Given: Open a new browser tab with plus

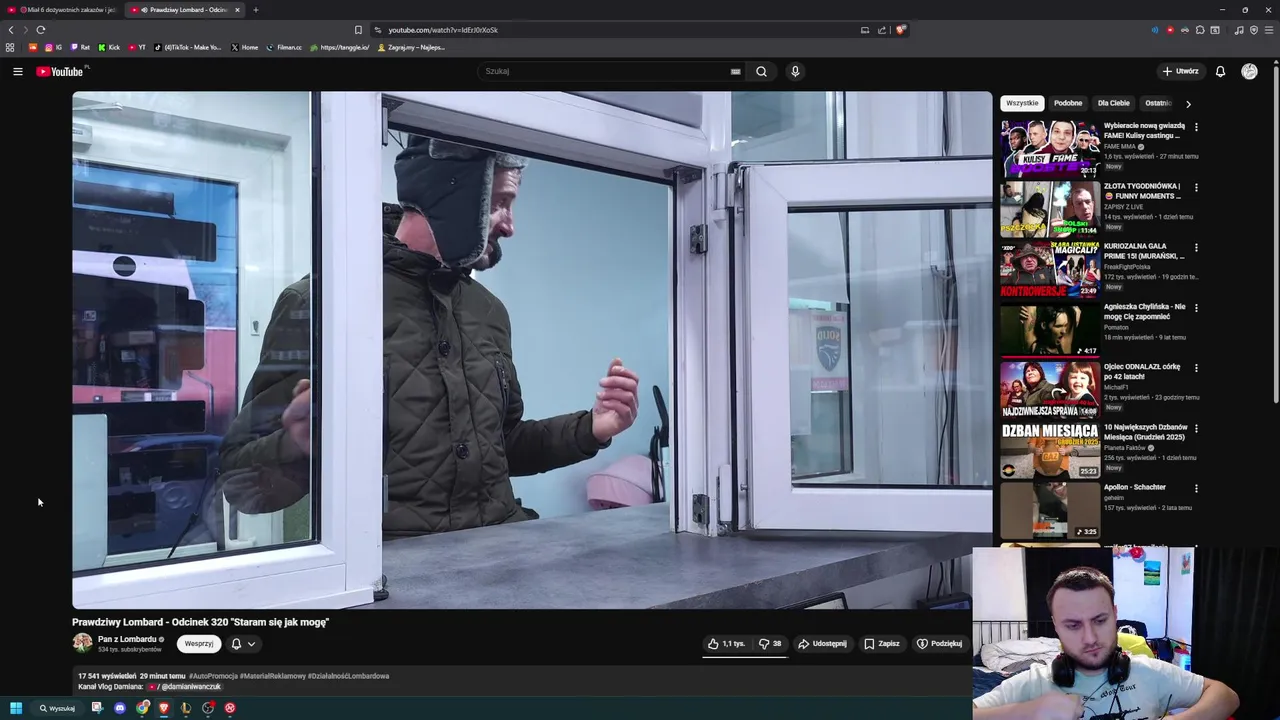Looking at the screenshot, I should tap(256, 10).
